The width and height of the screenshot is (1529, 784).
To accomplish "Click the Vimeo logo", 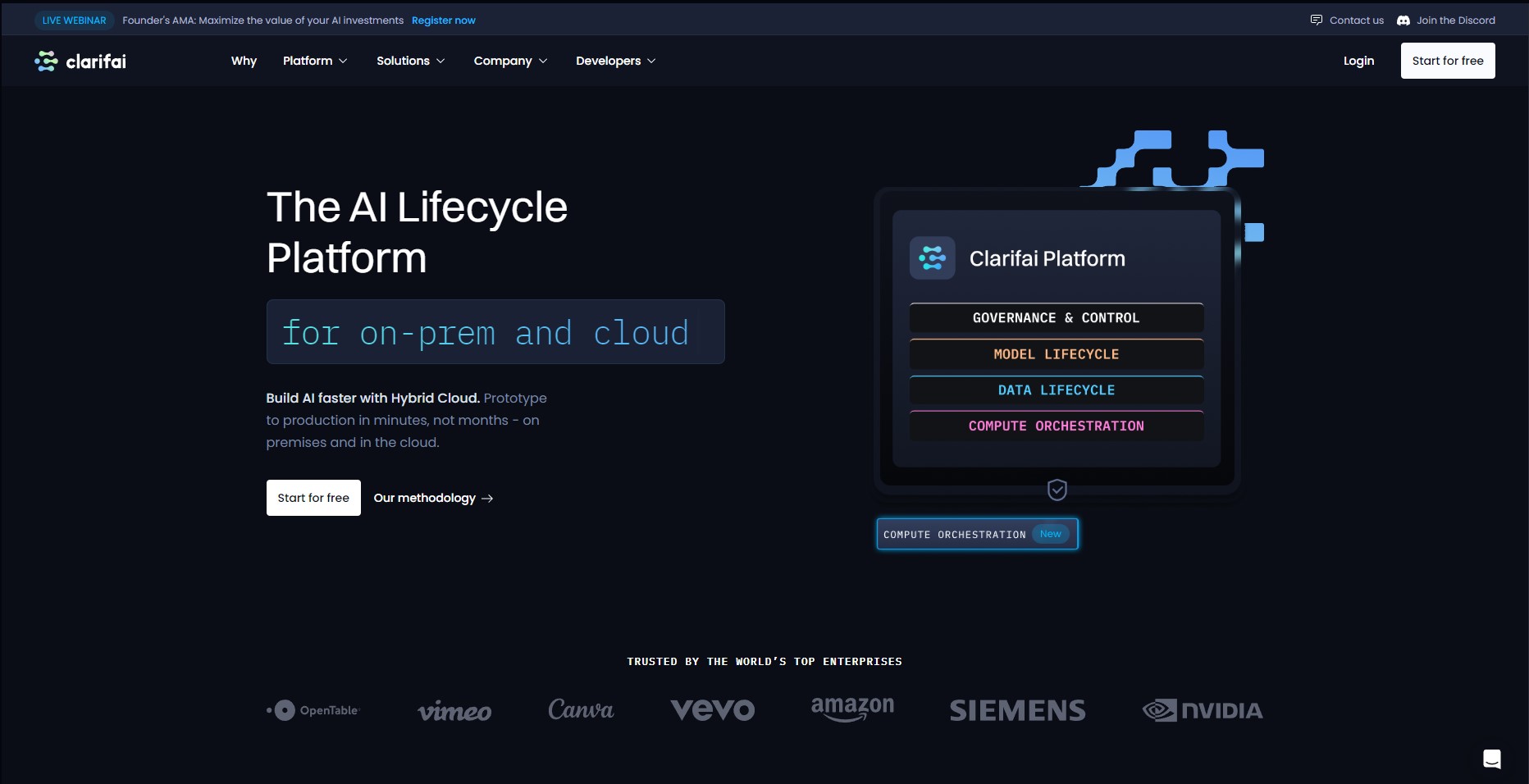I will click(x=454, y=711).
